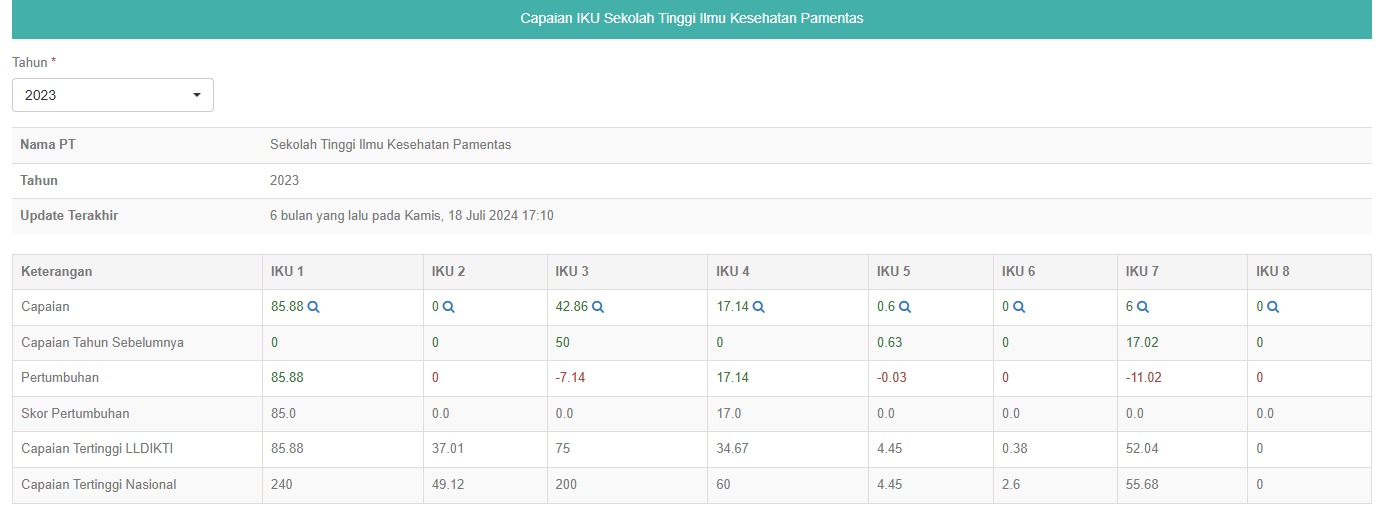Image resolution: width=1382 pixels, height=523 pixels.
Task: Click the -11.02 Pertumbuhan value in IKU 7
Action: (x=1143, y=378)
